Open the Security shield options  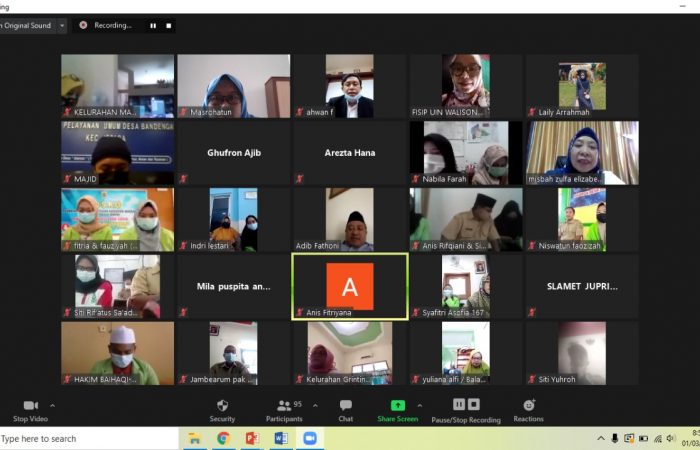pyautogui.click(x=222, y=405)
